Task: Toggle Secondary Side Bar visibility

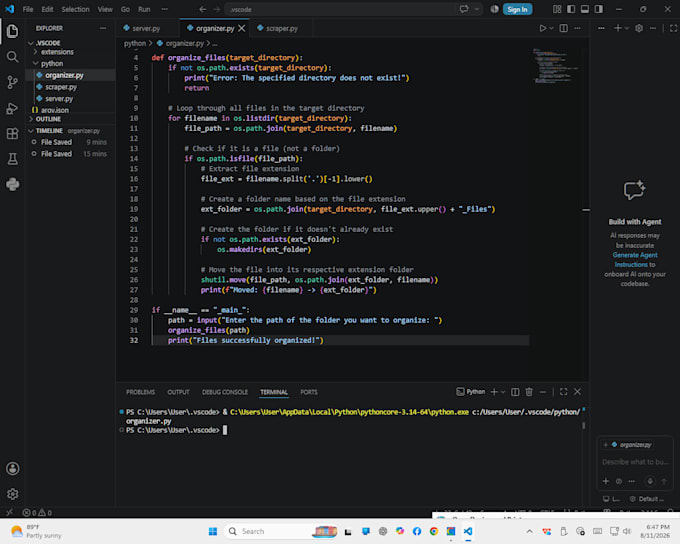Action: tap(599, 9)
